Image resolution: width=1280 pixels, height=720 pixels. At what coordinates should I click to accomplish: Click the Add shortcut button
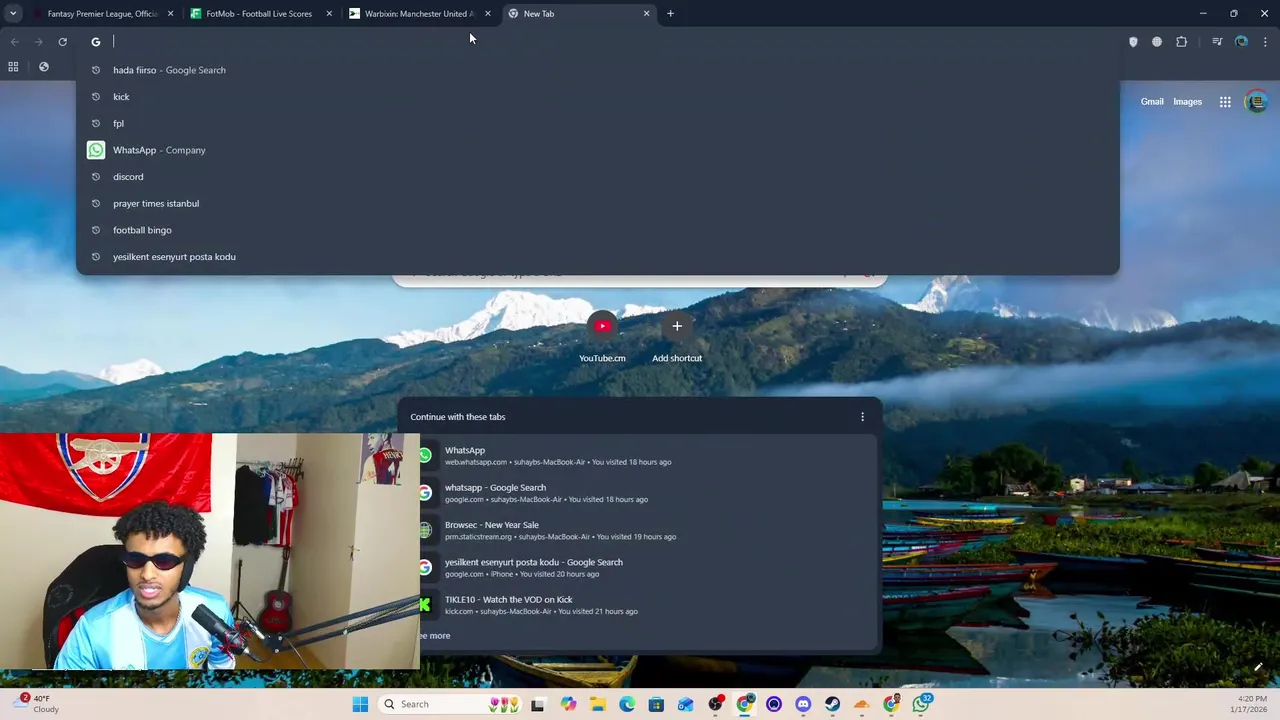pyautogui.click(x=677, y=337)
